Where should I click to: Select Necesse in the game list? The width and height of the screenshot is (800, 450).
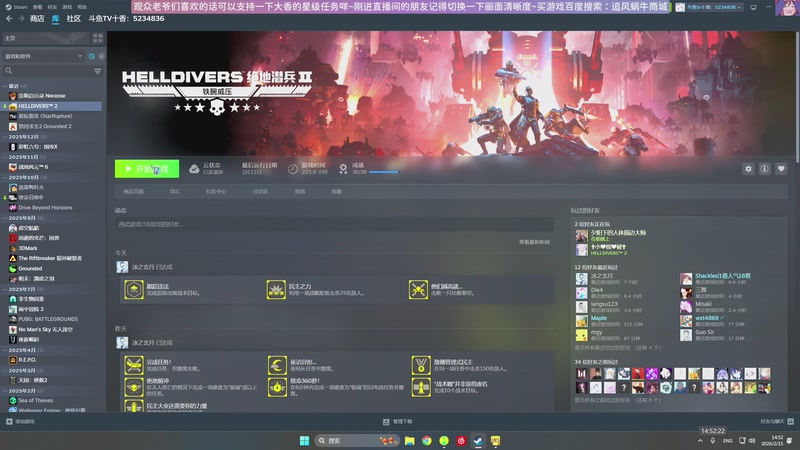point(42,96)
